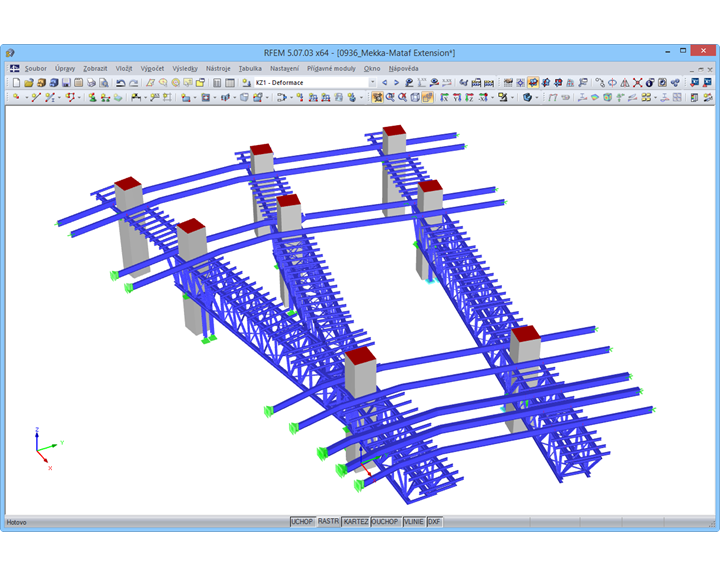Open the Výsledky menu
720x576 pixels.
coord(185,68)
